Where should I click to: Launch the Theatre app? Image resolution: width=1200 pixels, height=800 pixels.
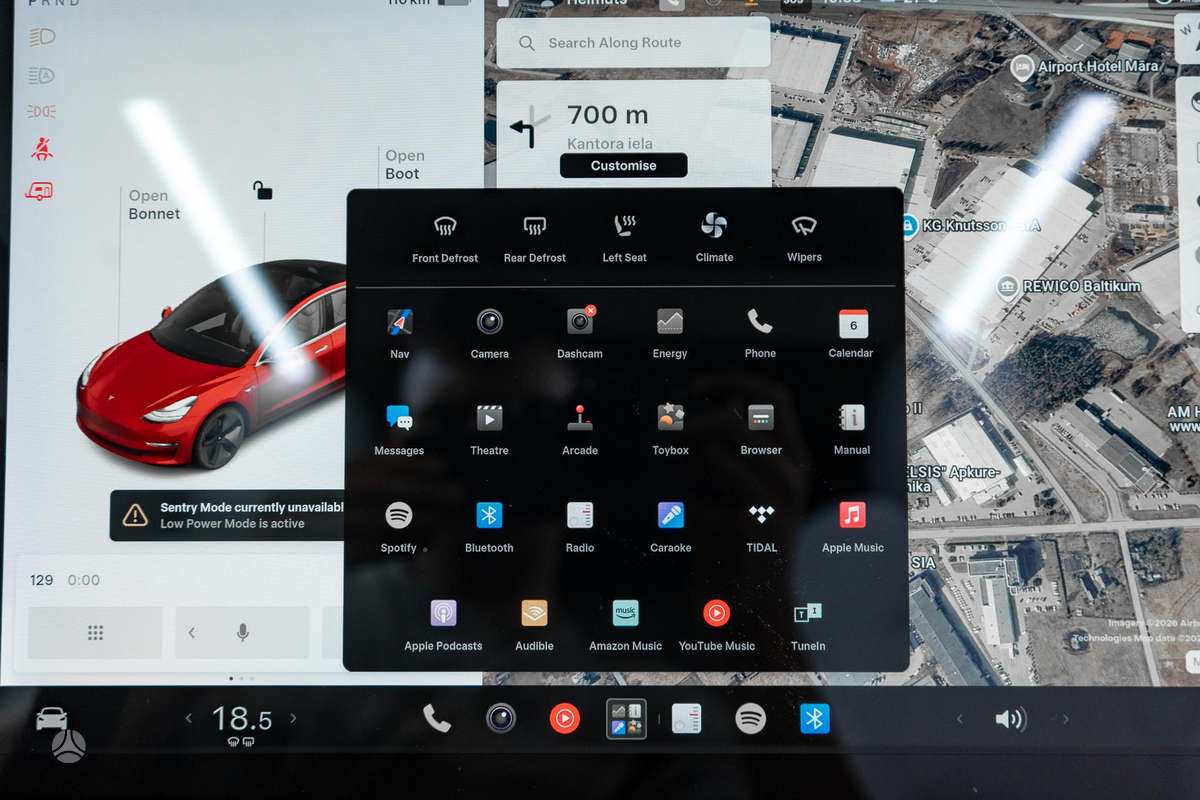[x=489, y=430]
